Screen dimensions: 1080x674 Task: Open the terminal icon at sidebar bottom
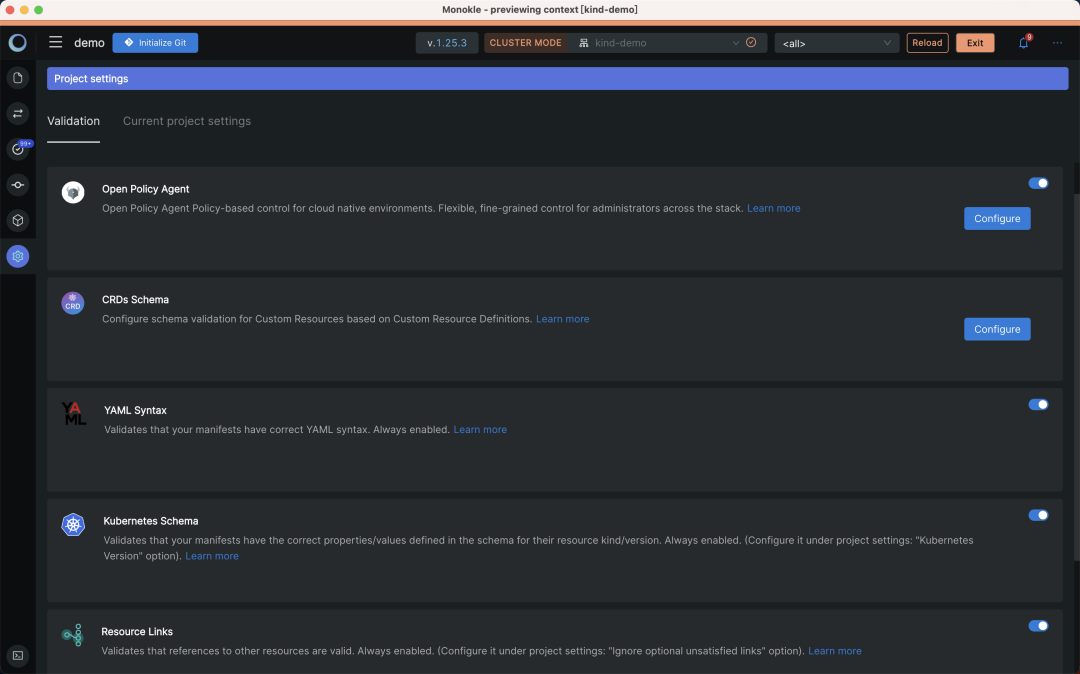point(18,655)
